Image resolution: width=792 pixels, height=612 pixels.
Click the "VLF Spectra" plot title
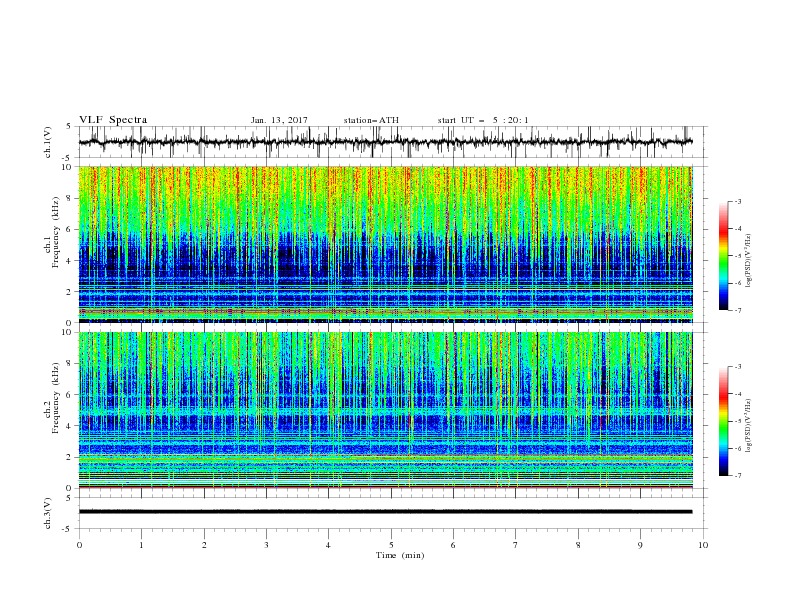[x=113, y=120]
